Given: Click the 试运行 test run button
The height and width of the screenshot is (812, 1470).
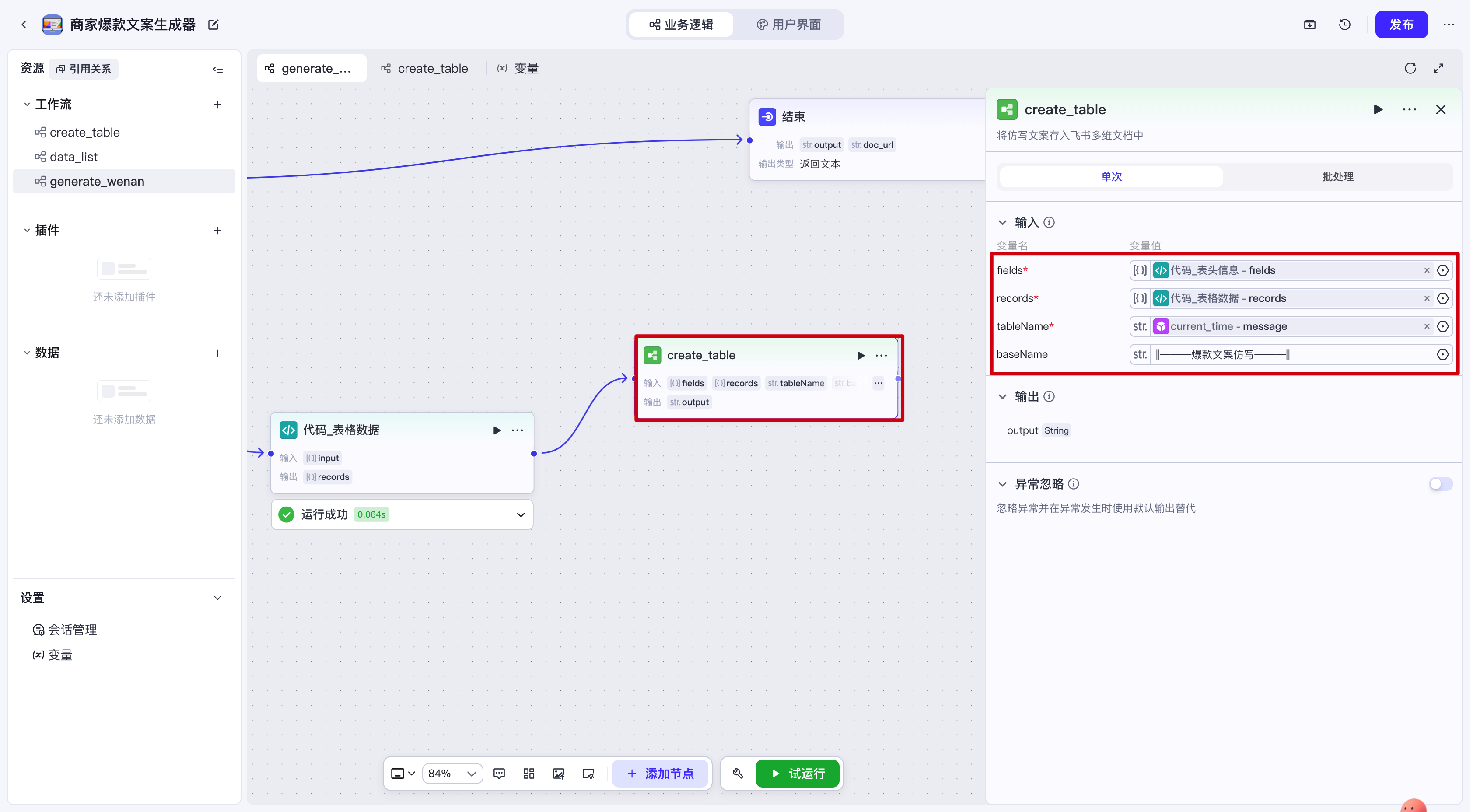Looking at the screenshot, I should click(x=797, y=773).
